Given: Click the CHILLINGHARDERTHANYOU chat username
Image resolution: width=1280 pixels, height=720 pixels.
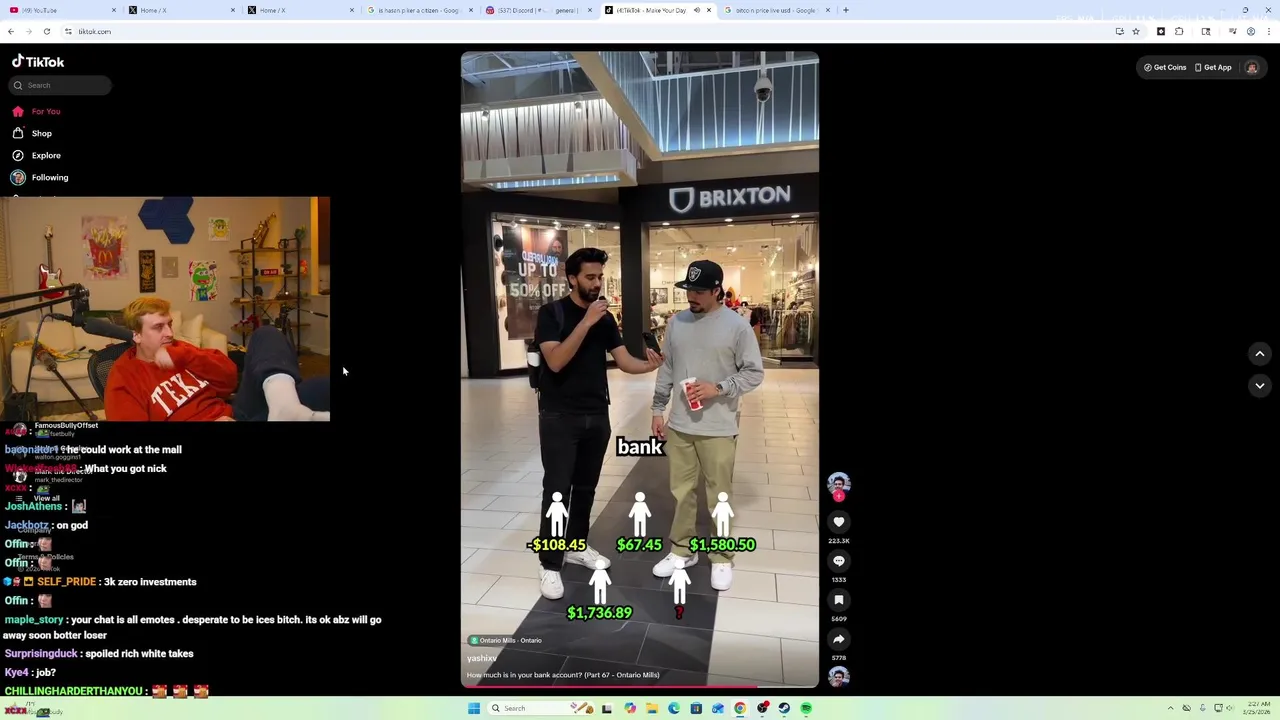Looking at the screenshot, I should click(75, 691).
